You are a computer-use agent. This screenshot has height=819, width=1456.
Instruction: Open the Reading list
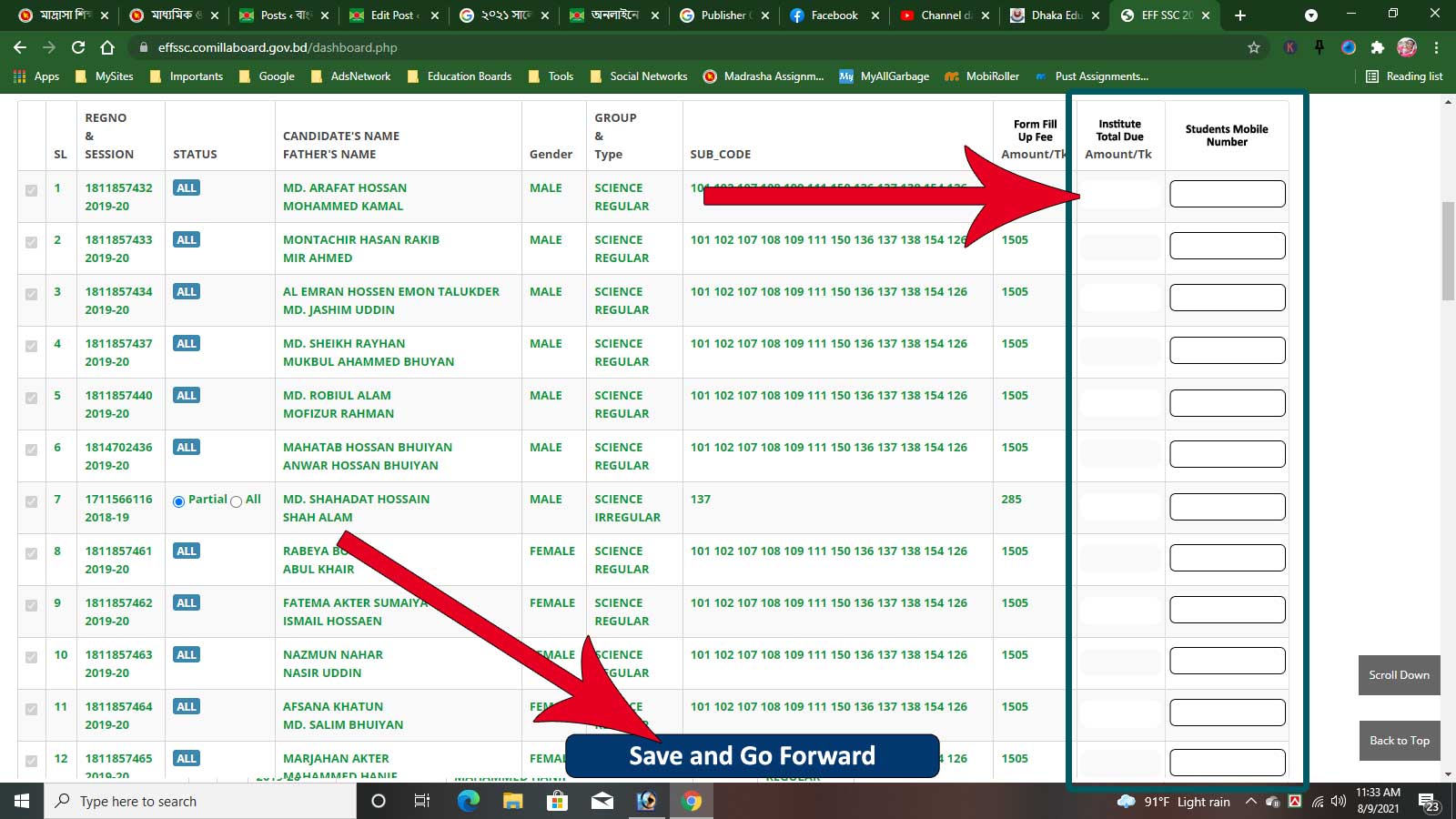1404,76
